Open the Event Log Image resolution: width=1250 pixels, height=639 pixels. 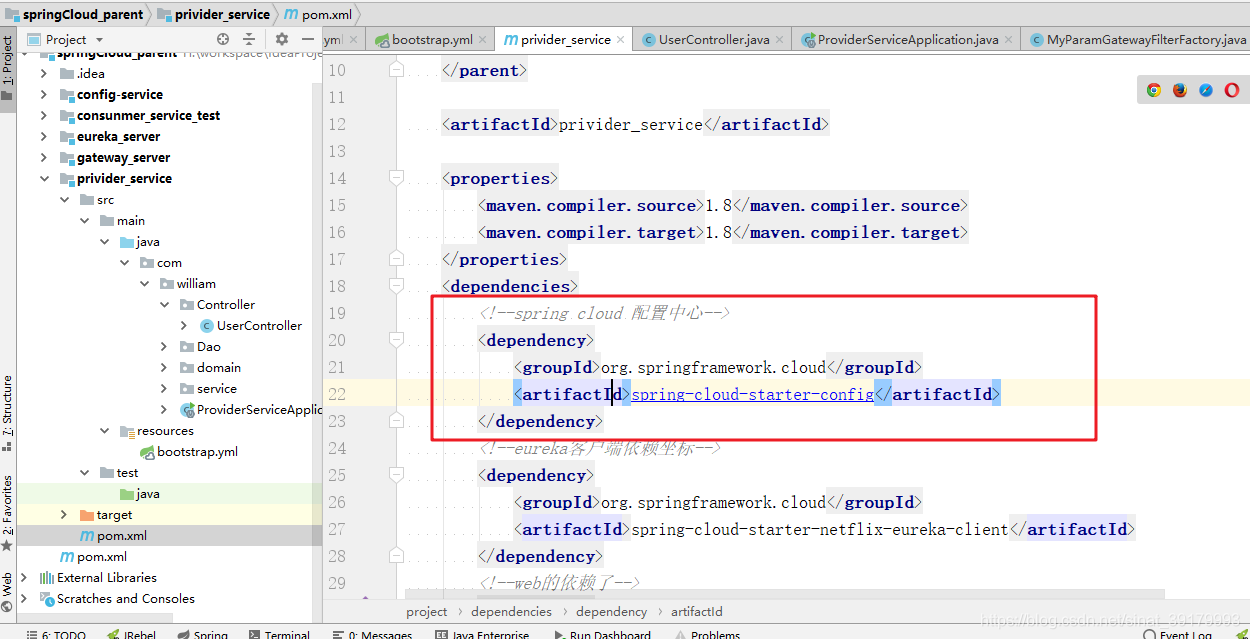[x=1178, y=634]
